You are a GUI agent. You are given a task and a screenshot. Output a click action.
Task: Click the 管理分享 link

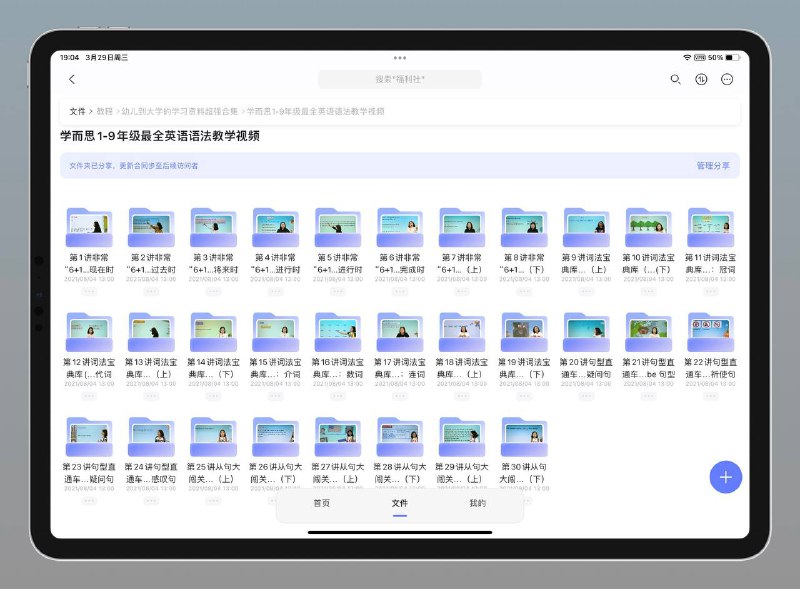712,165
